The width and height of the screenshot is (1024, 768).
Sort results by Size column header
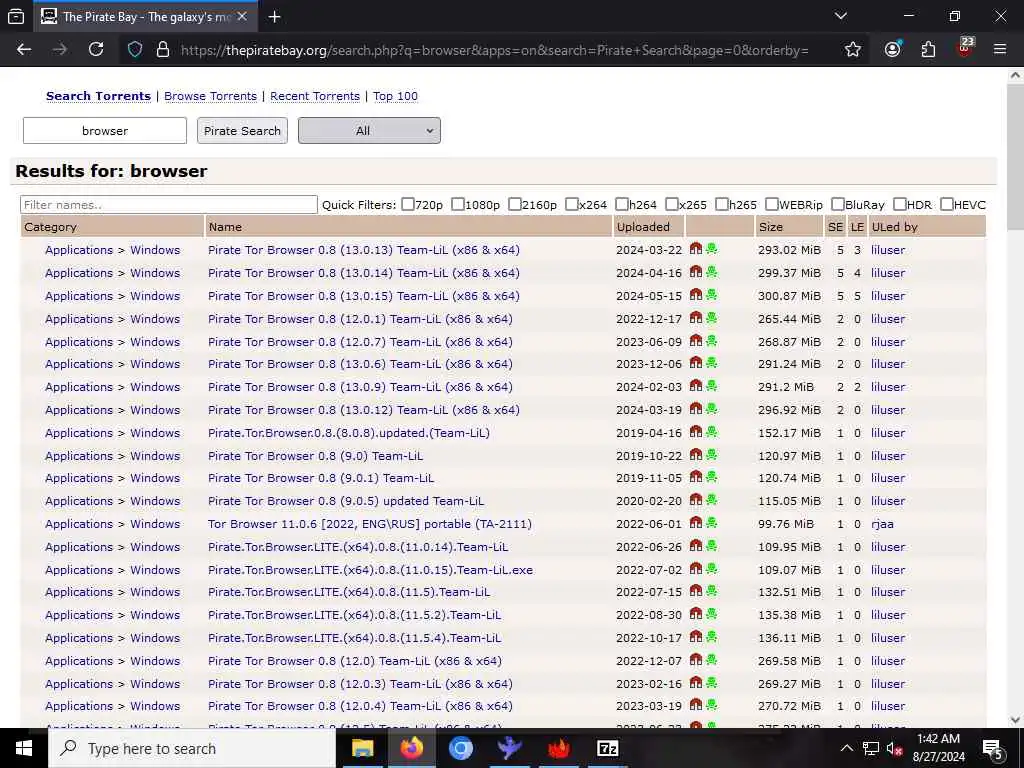tap(771, 227)
